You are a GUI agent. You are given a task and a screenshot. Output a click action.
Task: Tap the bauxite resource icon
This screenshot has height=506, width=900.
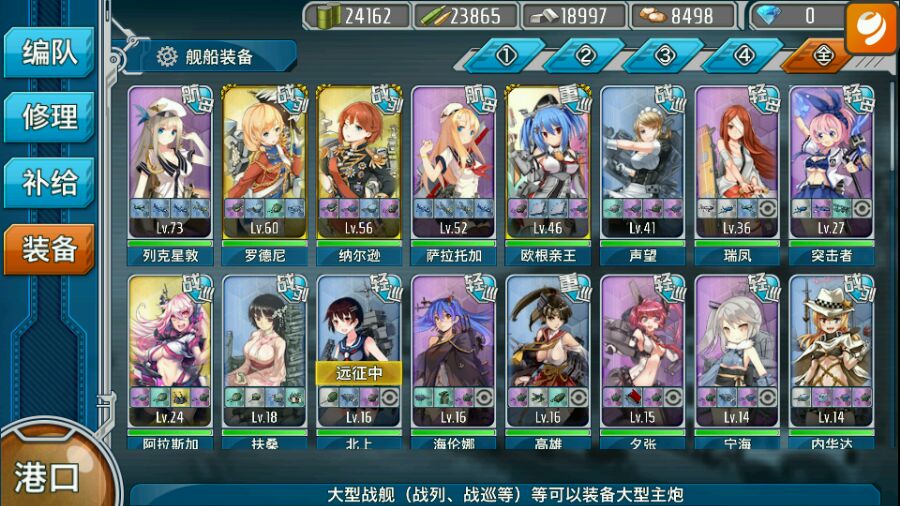coord(653,16)
